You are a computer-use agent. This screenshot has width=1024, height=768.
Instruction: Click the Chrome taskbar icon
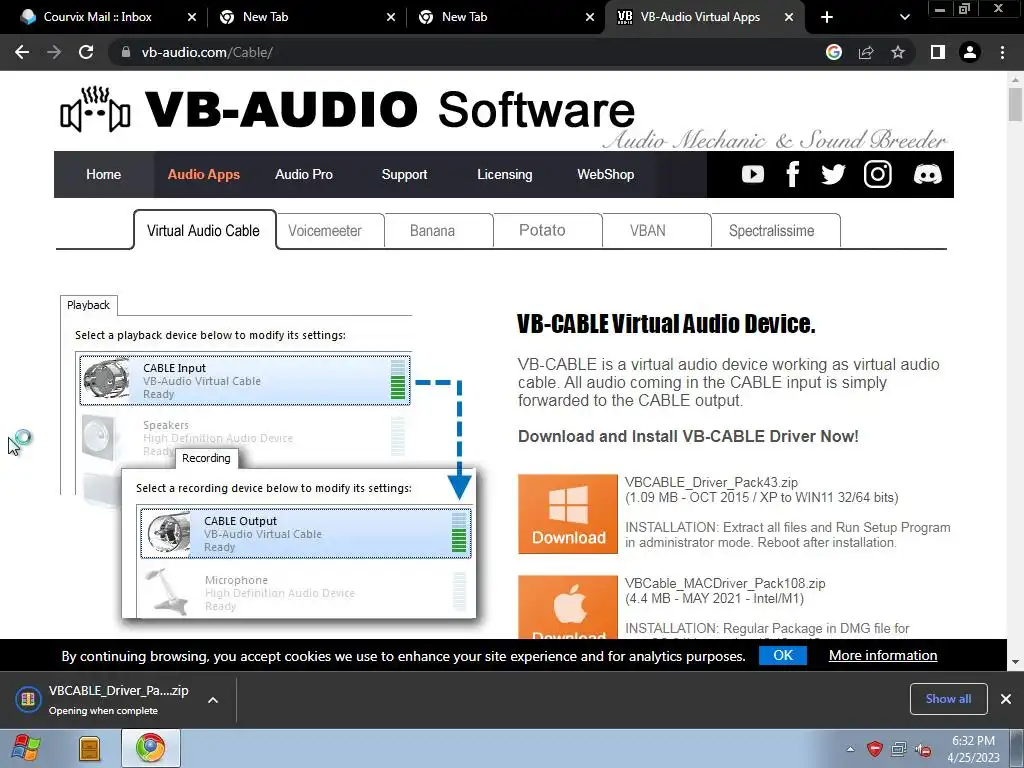150,748
